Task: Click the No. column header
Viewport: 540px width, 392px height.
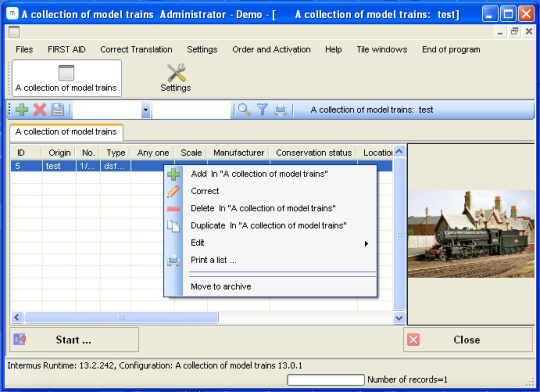Action: click(x=88, y=153)
